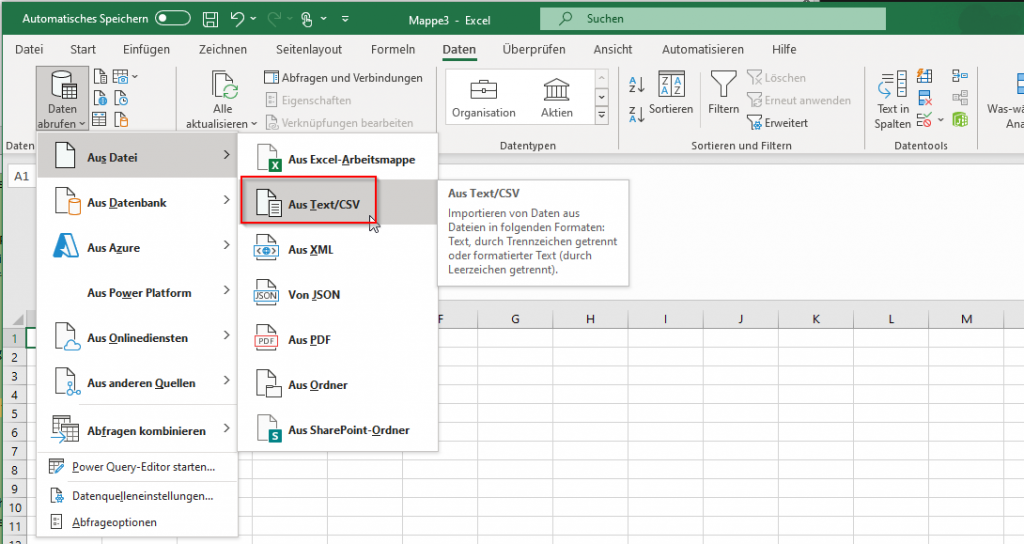Viewport: 1024px width, 544px height.
Task: Click the Filtern funnel icon
Action: 723,85
